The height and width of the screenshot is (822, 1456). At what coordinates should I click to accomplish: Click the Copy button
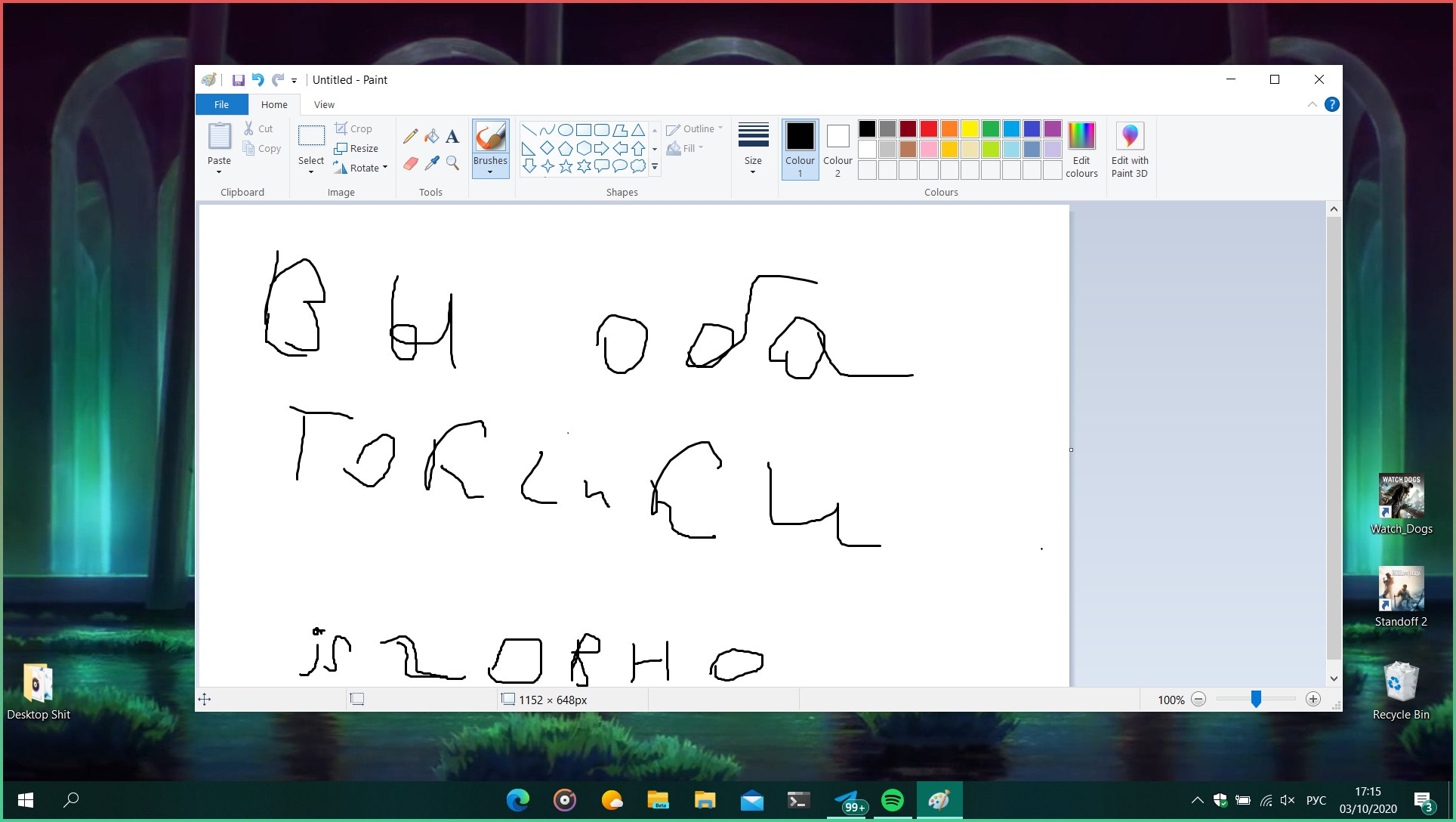click(262, 149)
